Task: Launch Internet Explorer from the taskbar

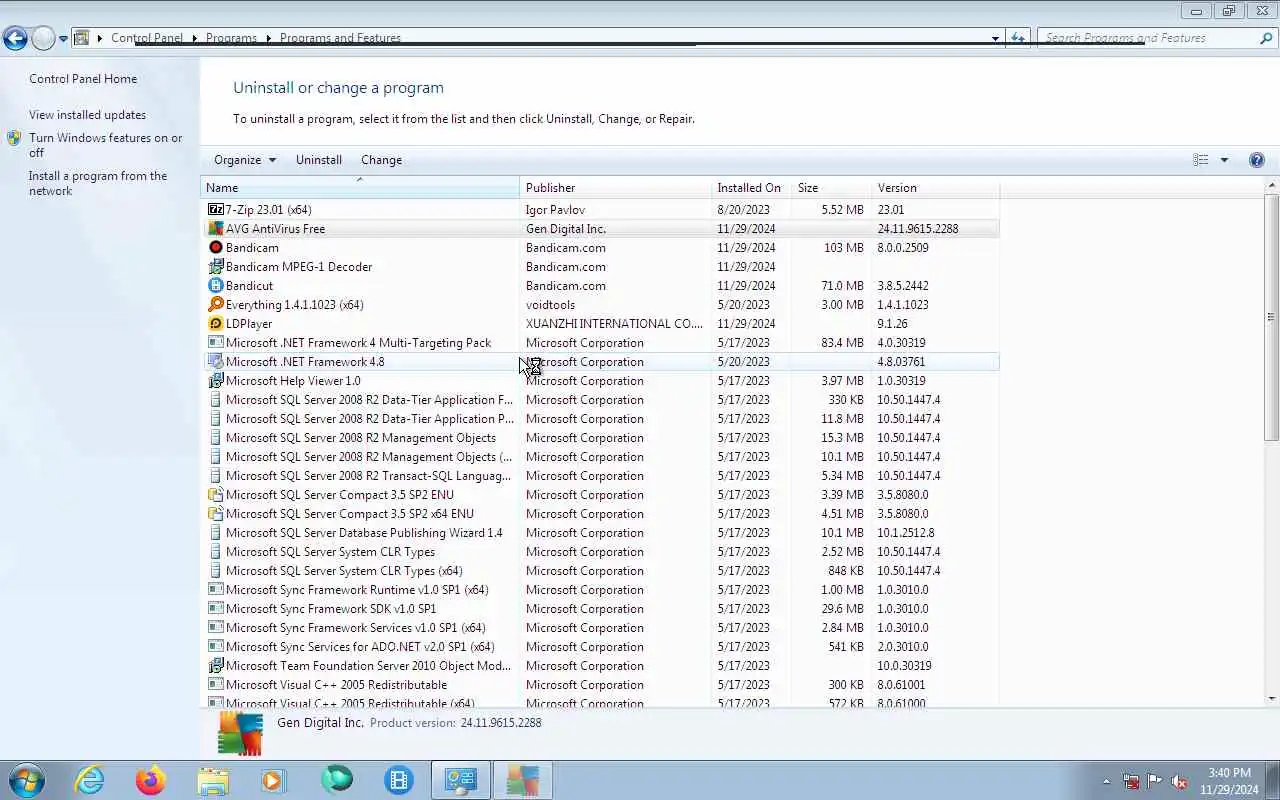Action: 90,780
